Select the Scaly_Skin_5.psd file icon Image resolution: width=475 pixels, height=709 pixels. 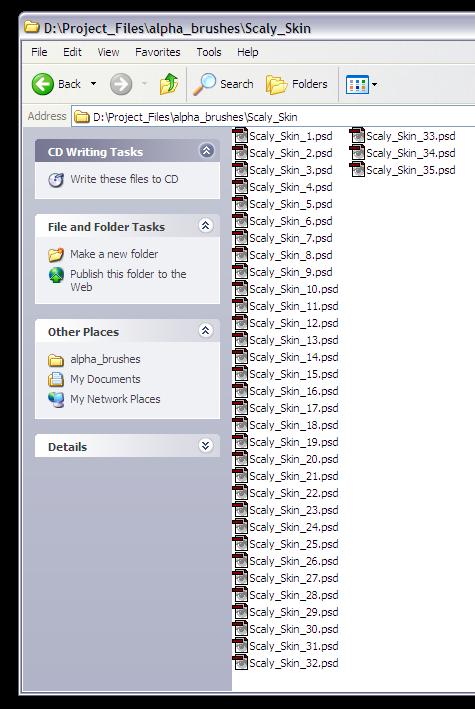(240, 204)
